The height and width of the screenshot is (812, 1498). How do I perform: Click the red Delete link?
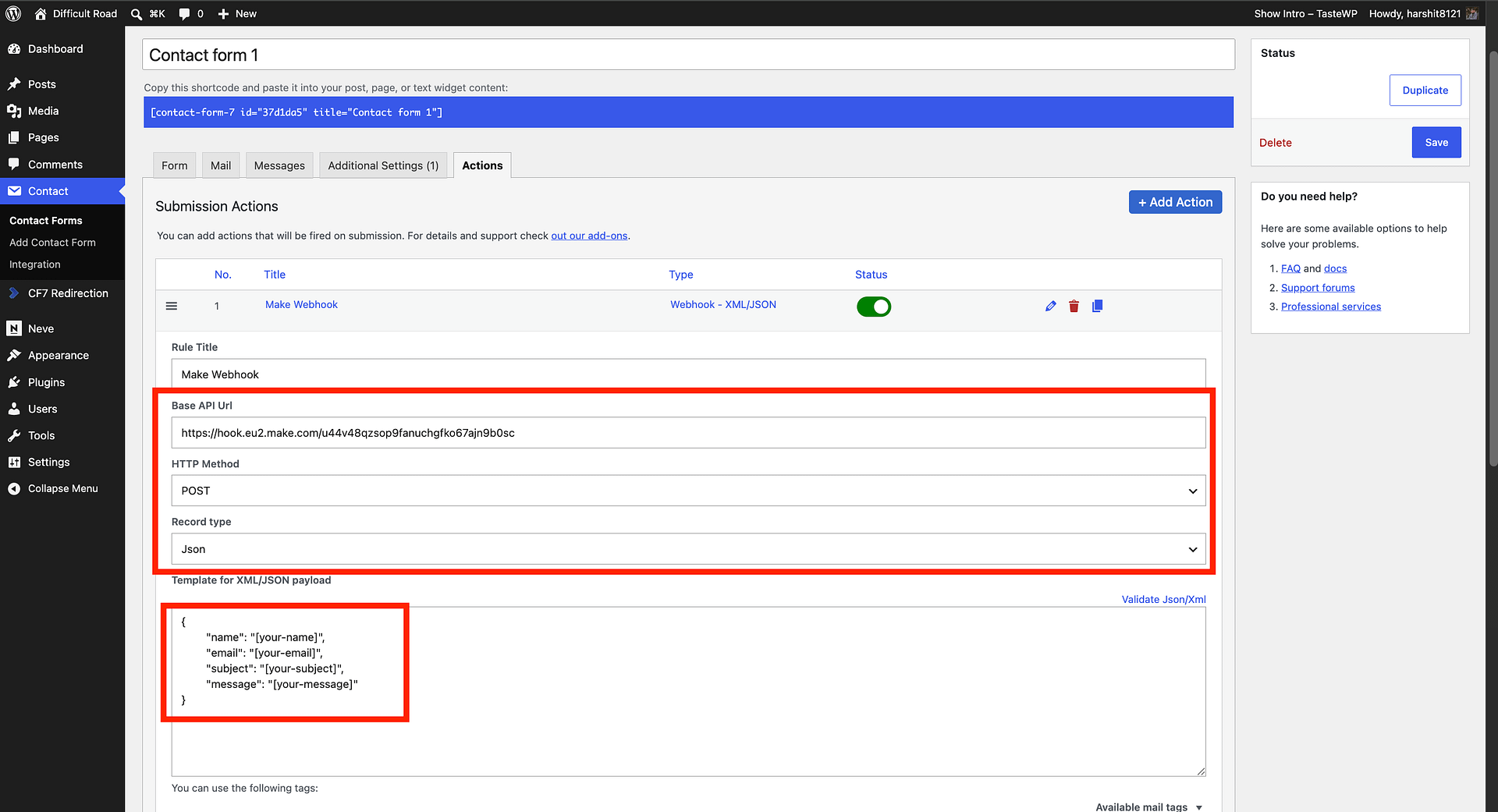coord(1276,143)
